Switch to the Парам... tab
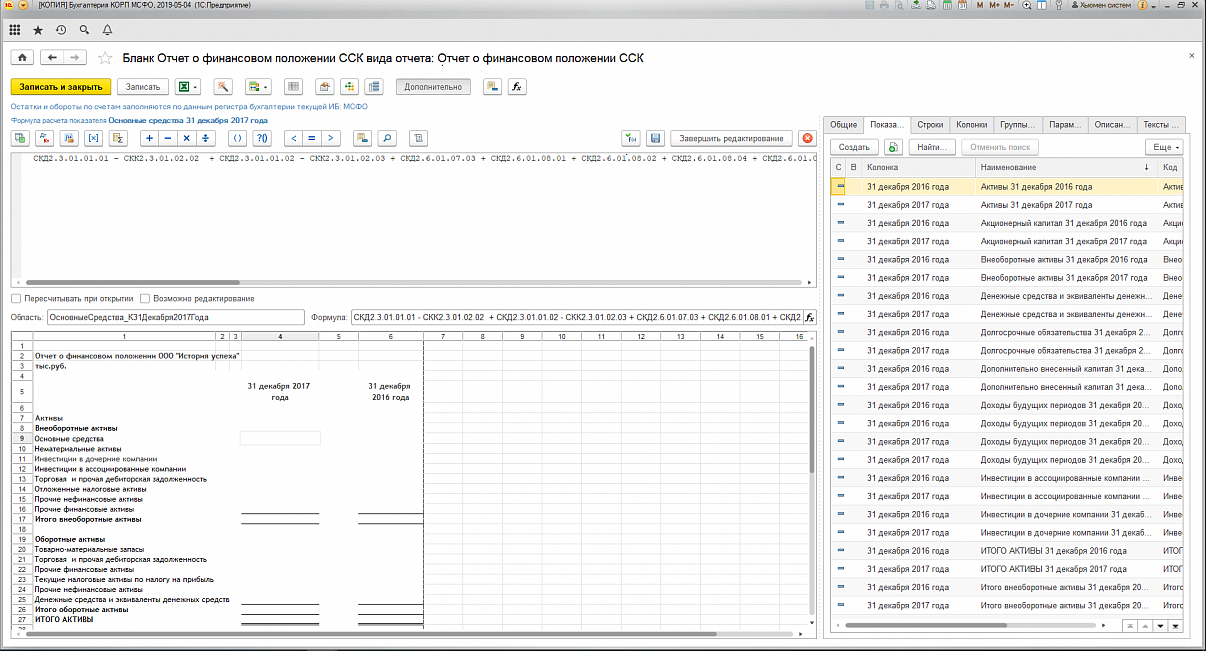1206x651 pixels. pos(1066,125)
